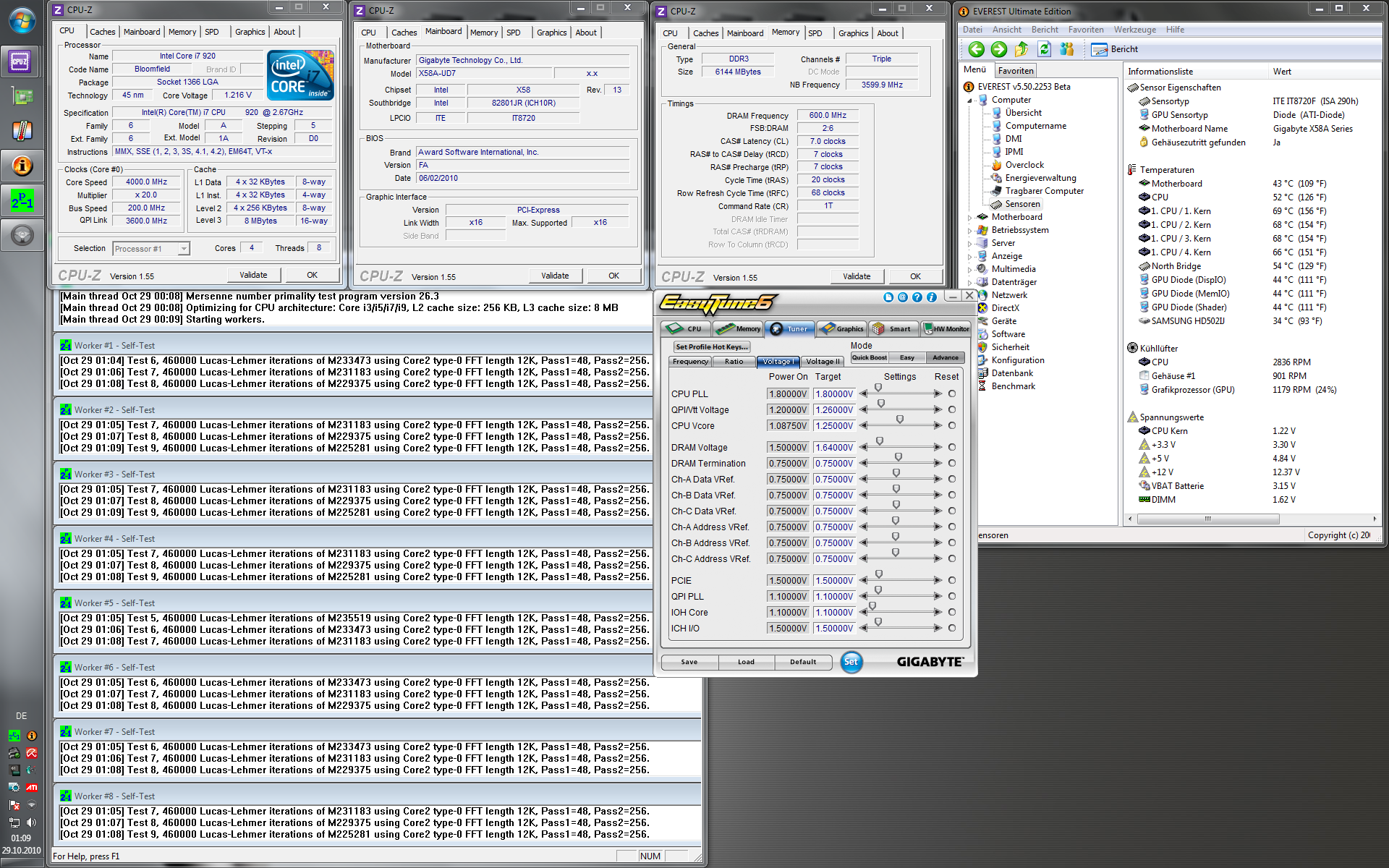Expand Motherboard tree node in EVEREST

[x=969, y=217]
